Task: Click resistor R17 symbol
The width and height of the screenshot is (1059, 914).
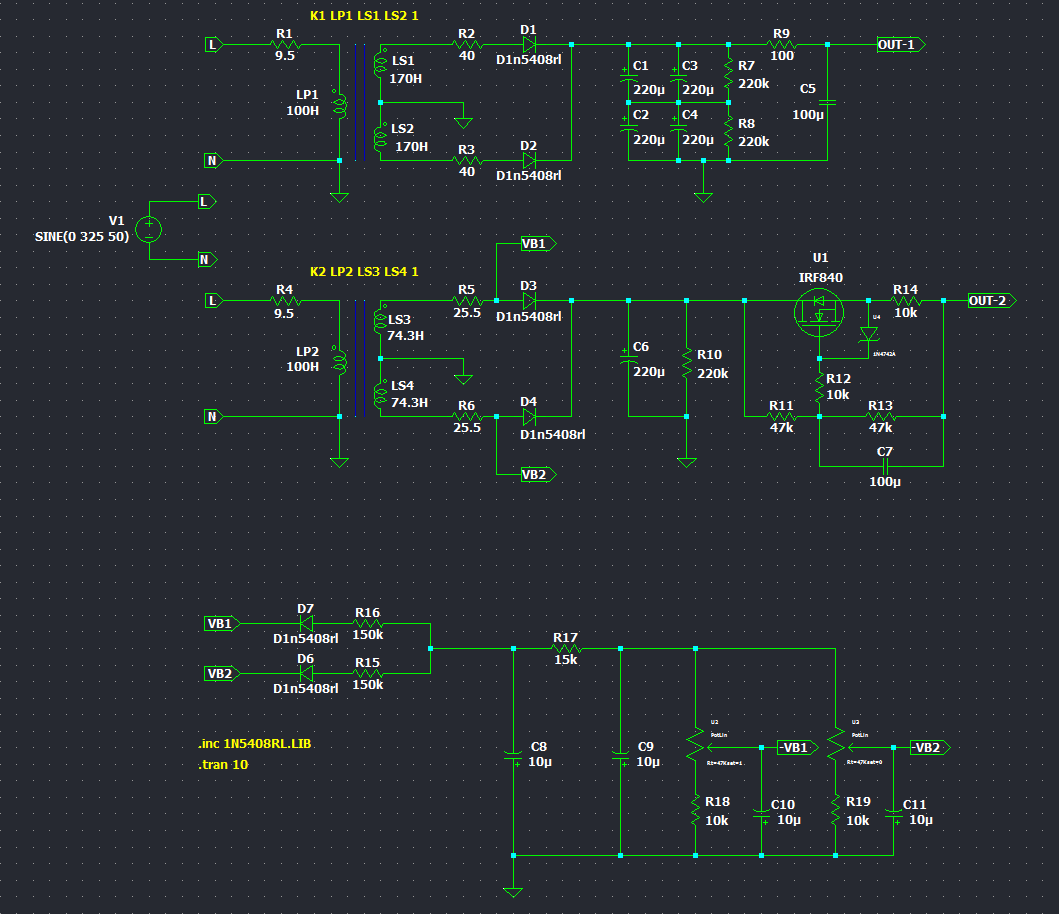Action: [565, 648]
